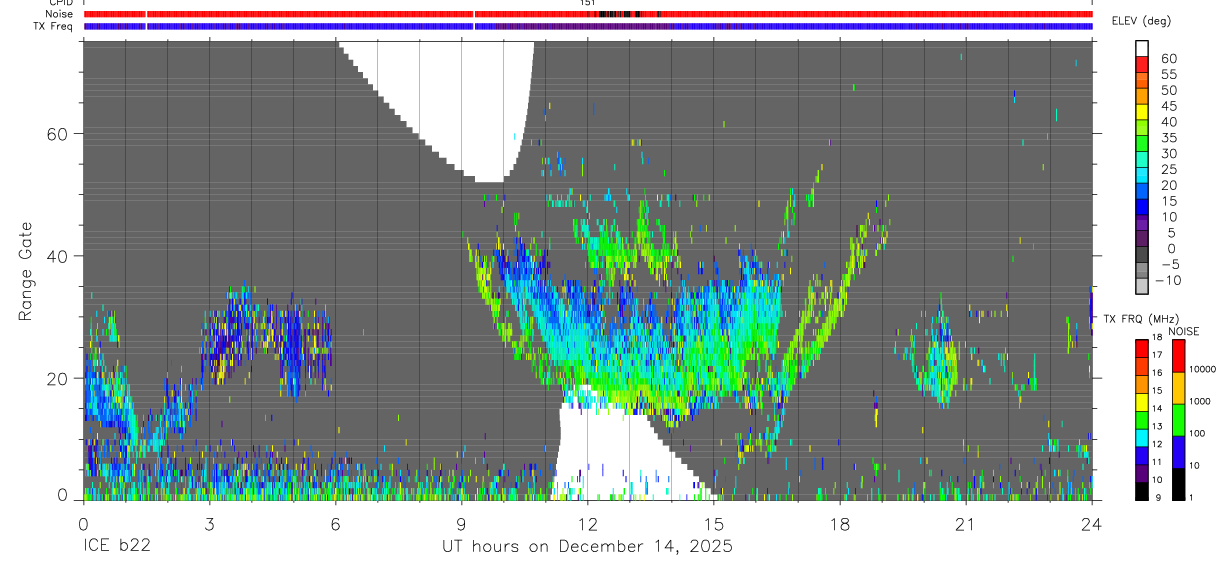This screenshot has height=567, width=1228.
Task: Click the TX FRQ legend label 14
Action: 1157,408
